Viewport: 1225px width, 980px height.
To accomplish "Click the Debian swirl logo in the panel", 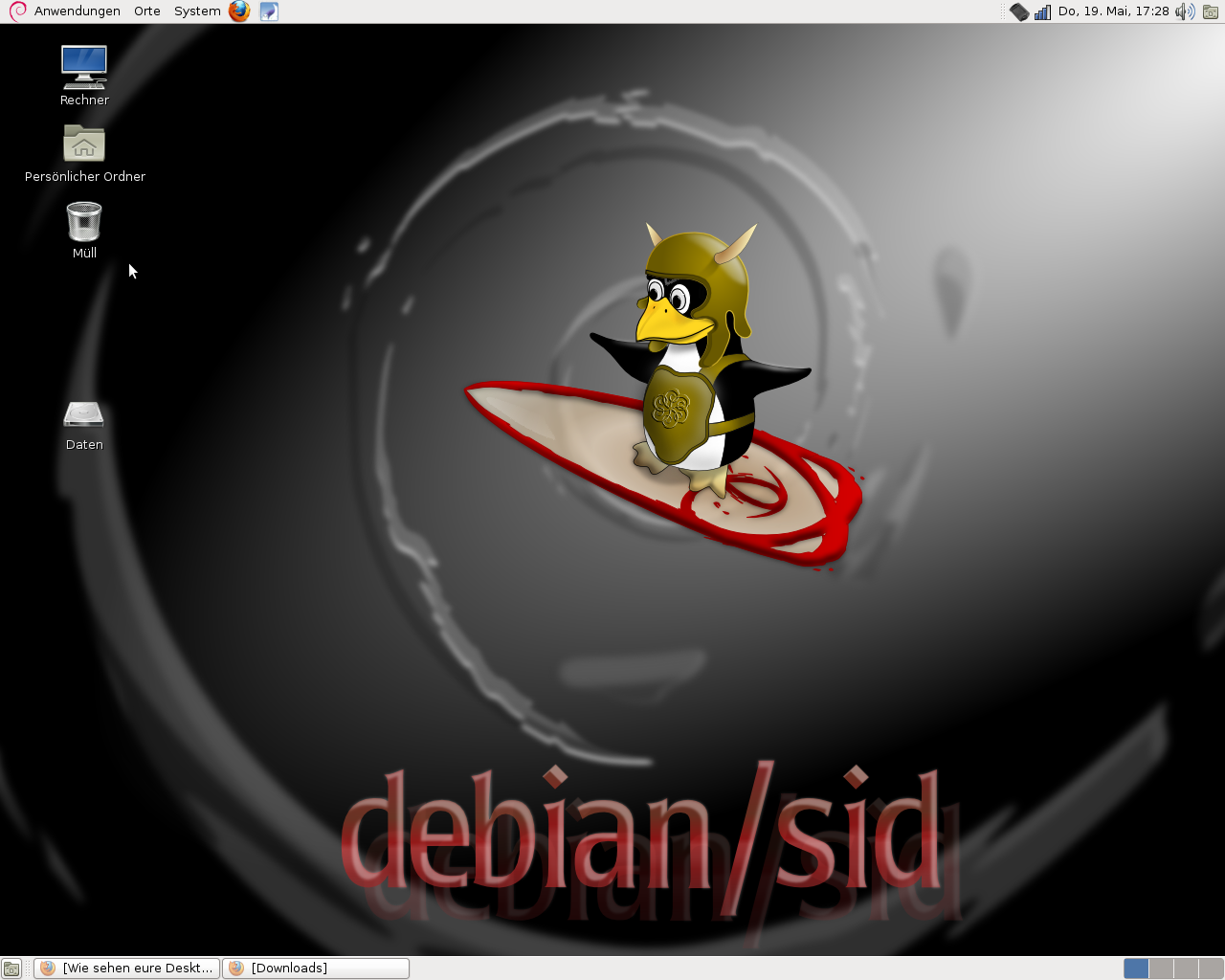I will pyautogui.click(x=17, y=11).
